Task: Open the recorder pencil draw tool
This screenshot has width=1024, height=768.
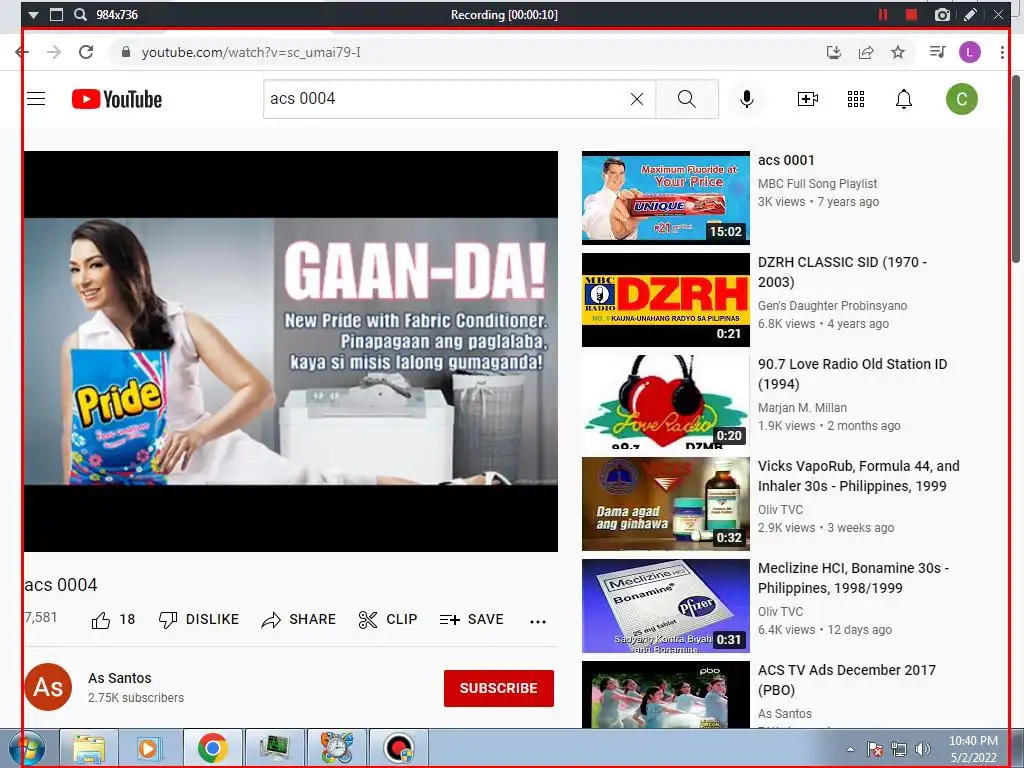Action: (970, 14)
